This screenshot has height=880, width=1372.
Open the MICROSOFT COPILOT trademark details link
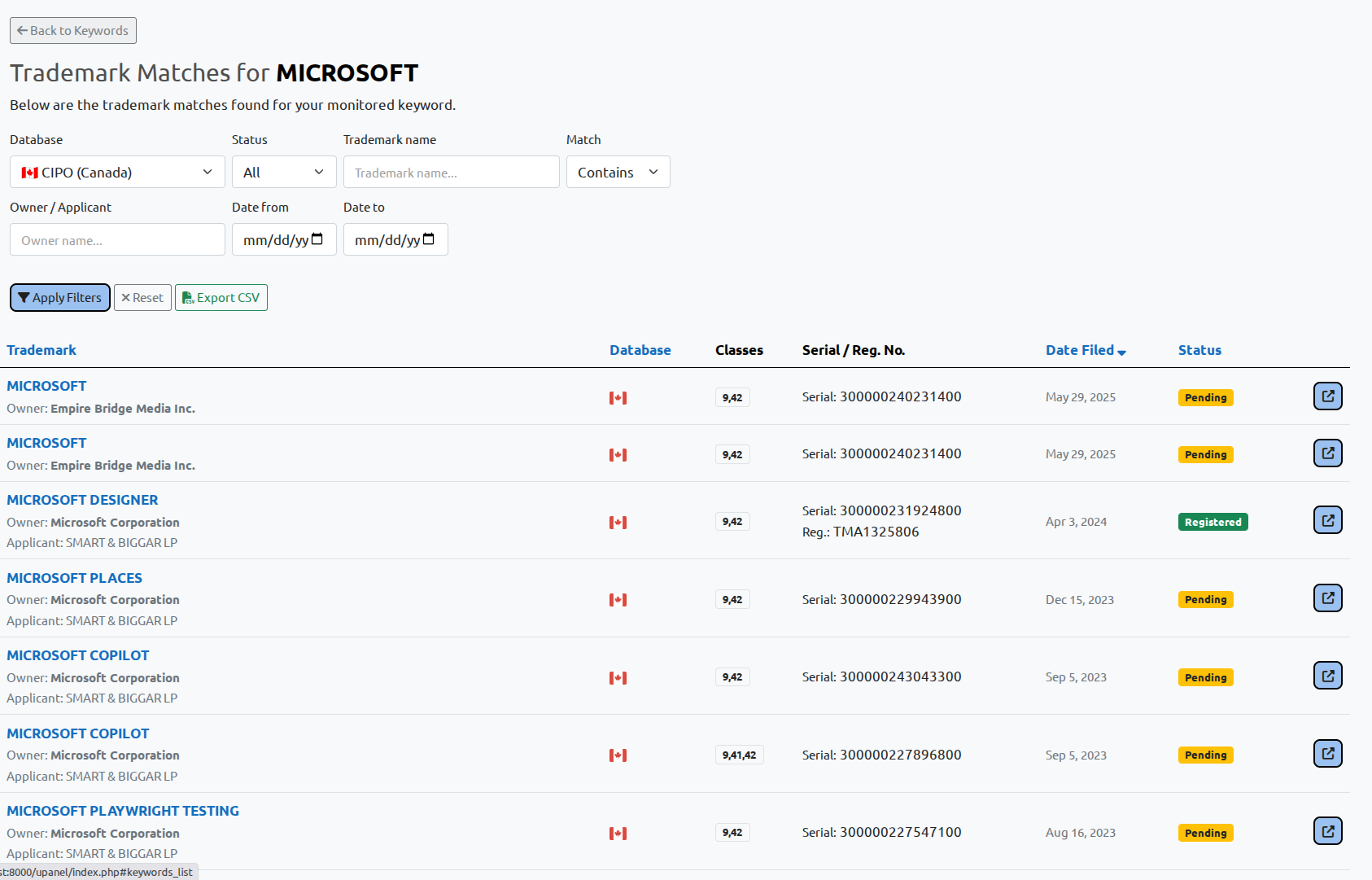click(77, 655)
